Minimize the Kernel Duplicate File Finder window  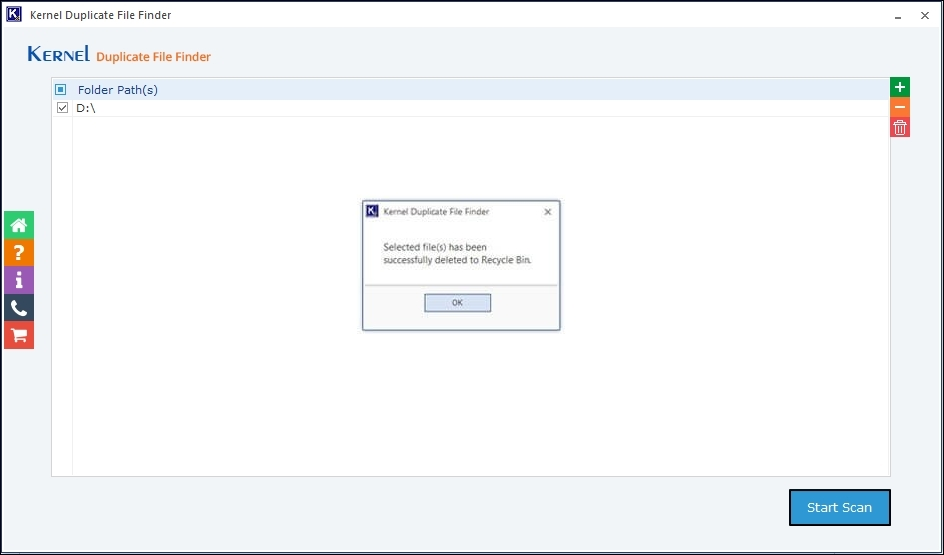pos(898,16)
